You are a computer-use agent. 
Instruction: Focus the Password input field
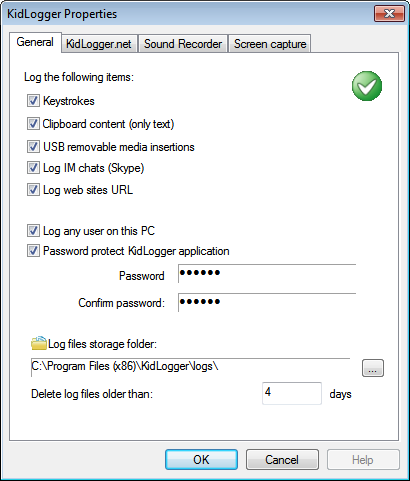click(x=267, y=273)
